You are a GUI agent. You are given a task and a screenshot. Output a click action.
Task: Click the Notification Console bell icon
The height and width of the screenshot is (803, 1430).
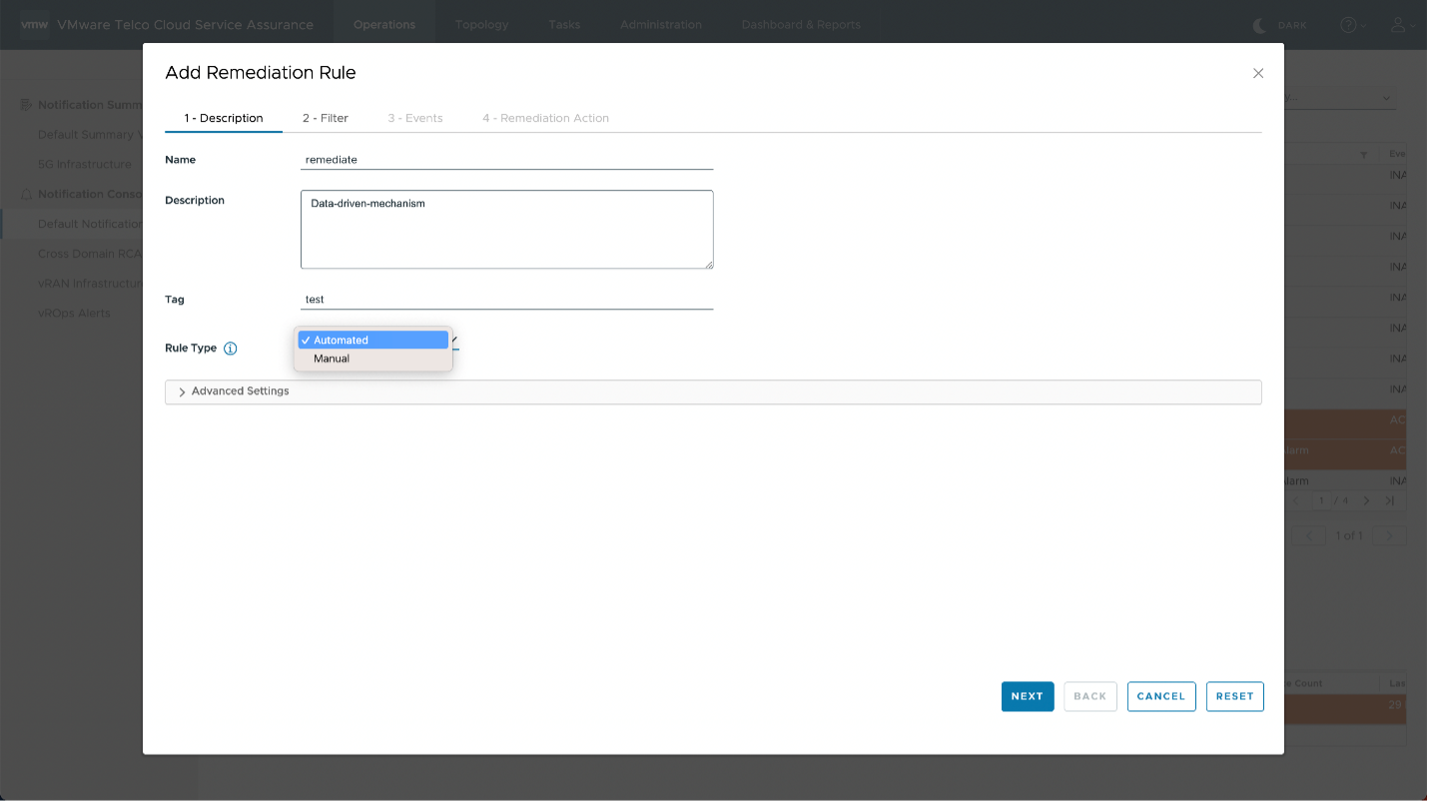[27, 194]
